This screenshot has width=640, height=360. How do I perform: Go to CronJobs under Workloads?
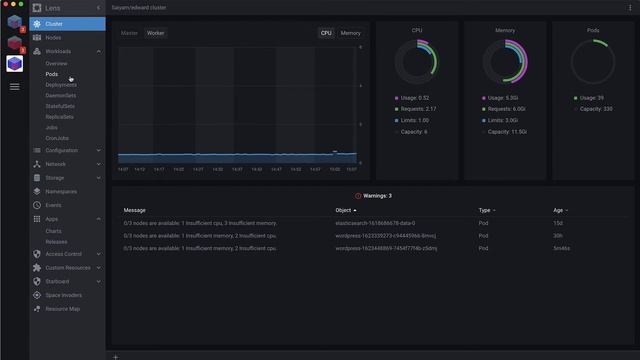coord(57,138)
